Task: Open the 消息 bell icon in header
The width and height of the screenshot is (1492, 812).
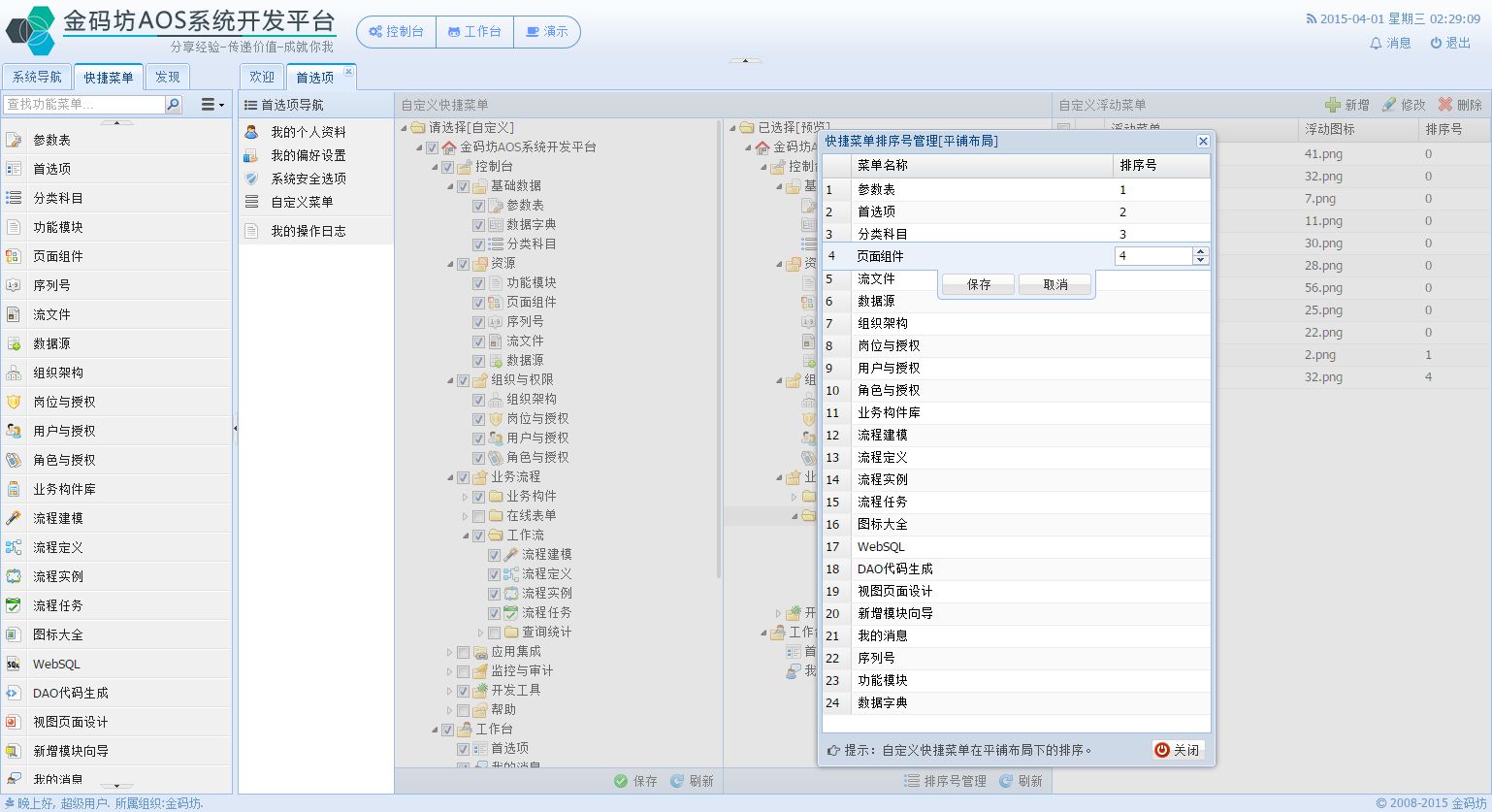Action: tap(1376, 44)
